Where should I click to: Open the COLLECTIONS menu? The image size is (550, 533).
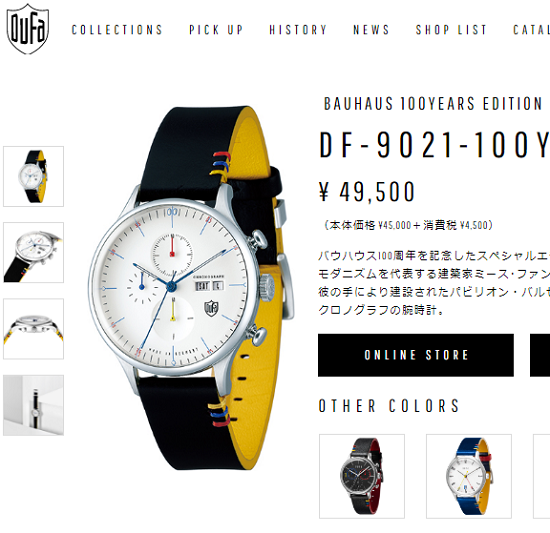[117, 30]
